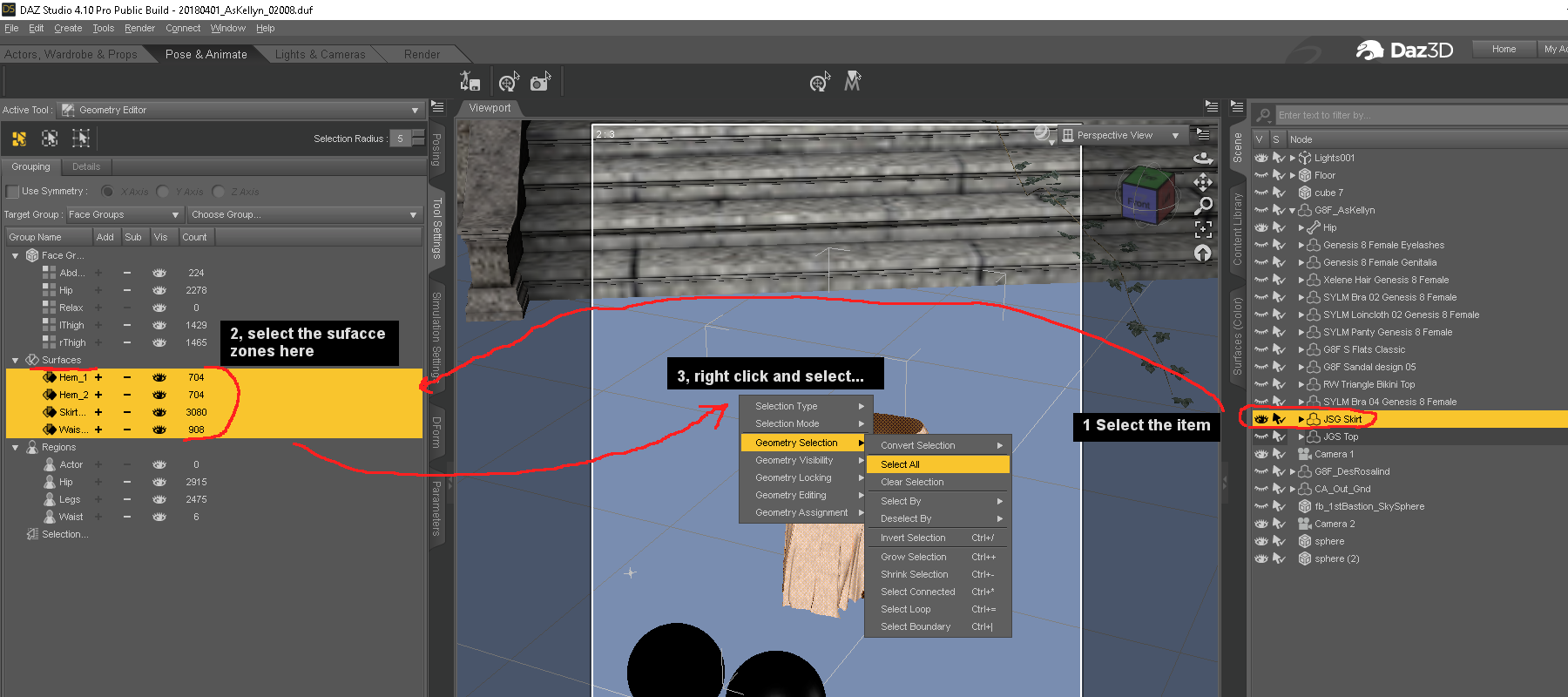Switch to Lights & Cameras tab
Screen dimensions: 1568x697
point(320,54)
